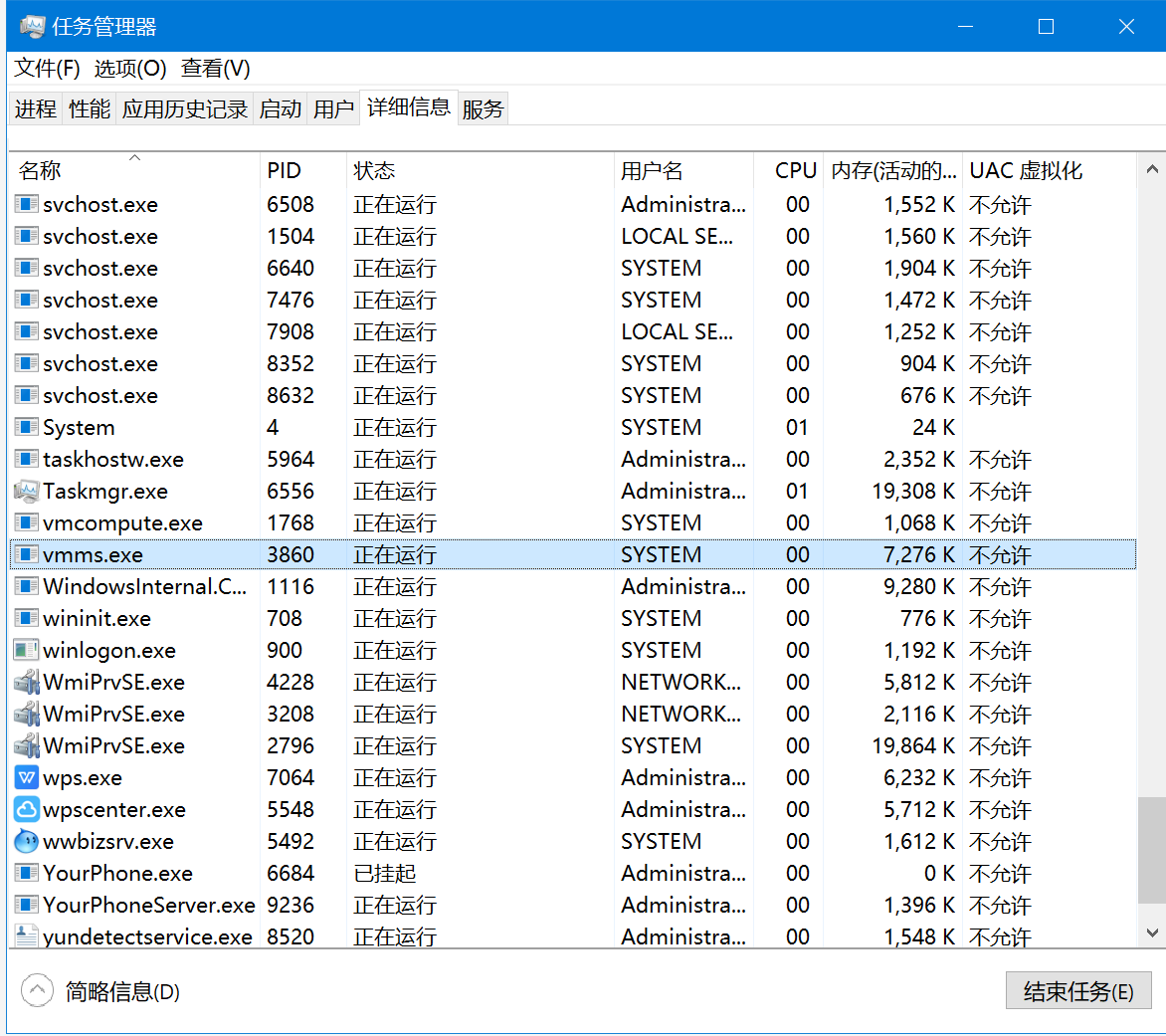Click the yundetectservice.exe icon

[25, 936]
